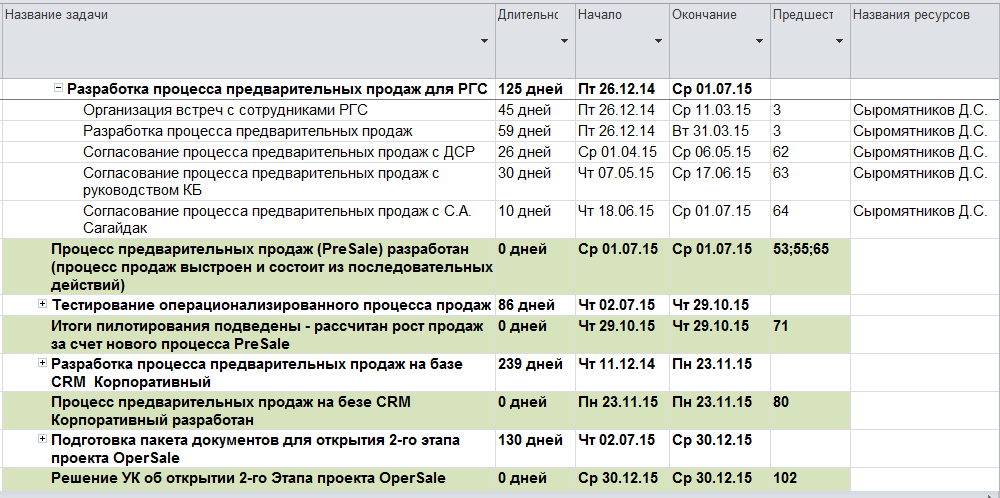Collapse the Разработка процесса предварительных продаж для РГС group

click(x=59, y=89)
